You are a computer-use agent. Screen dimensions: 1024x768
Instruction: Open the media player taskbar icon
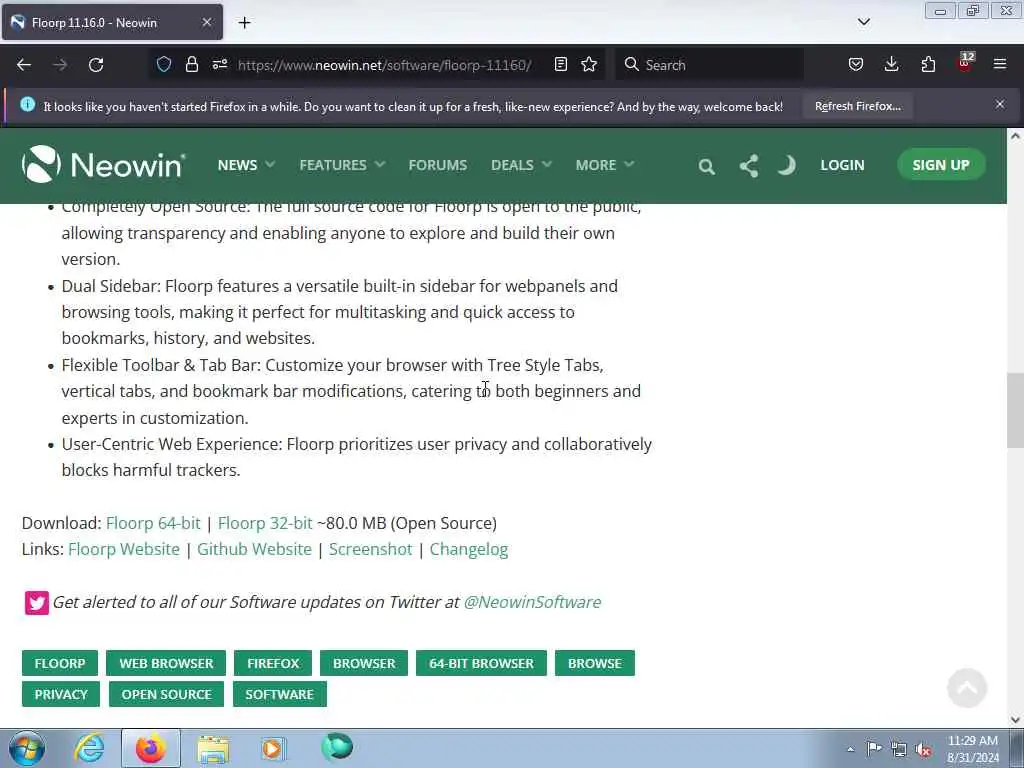coord(273,748)
